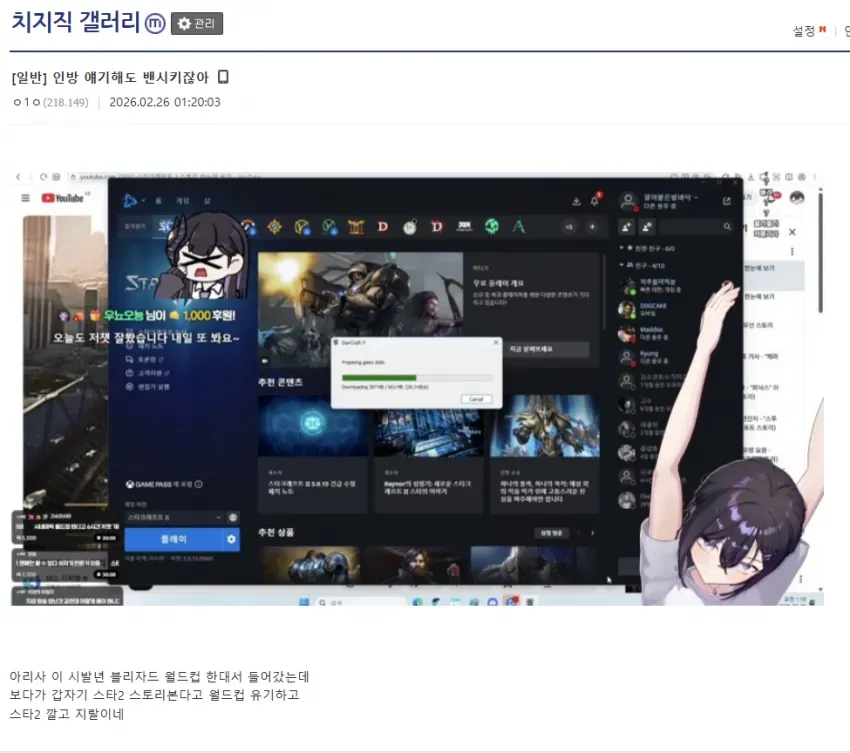Select the green Warcraft Rumble game icon
The height and width of the screenshot is (753, 850).
(492, 227)
